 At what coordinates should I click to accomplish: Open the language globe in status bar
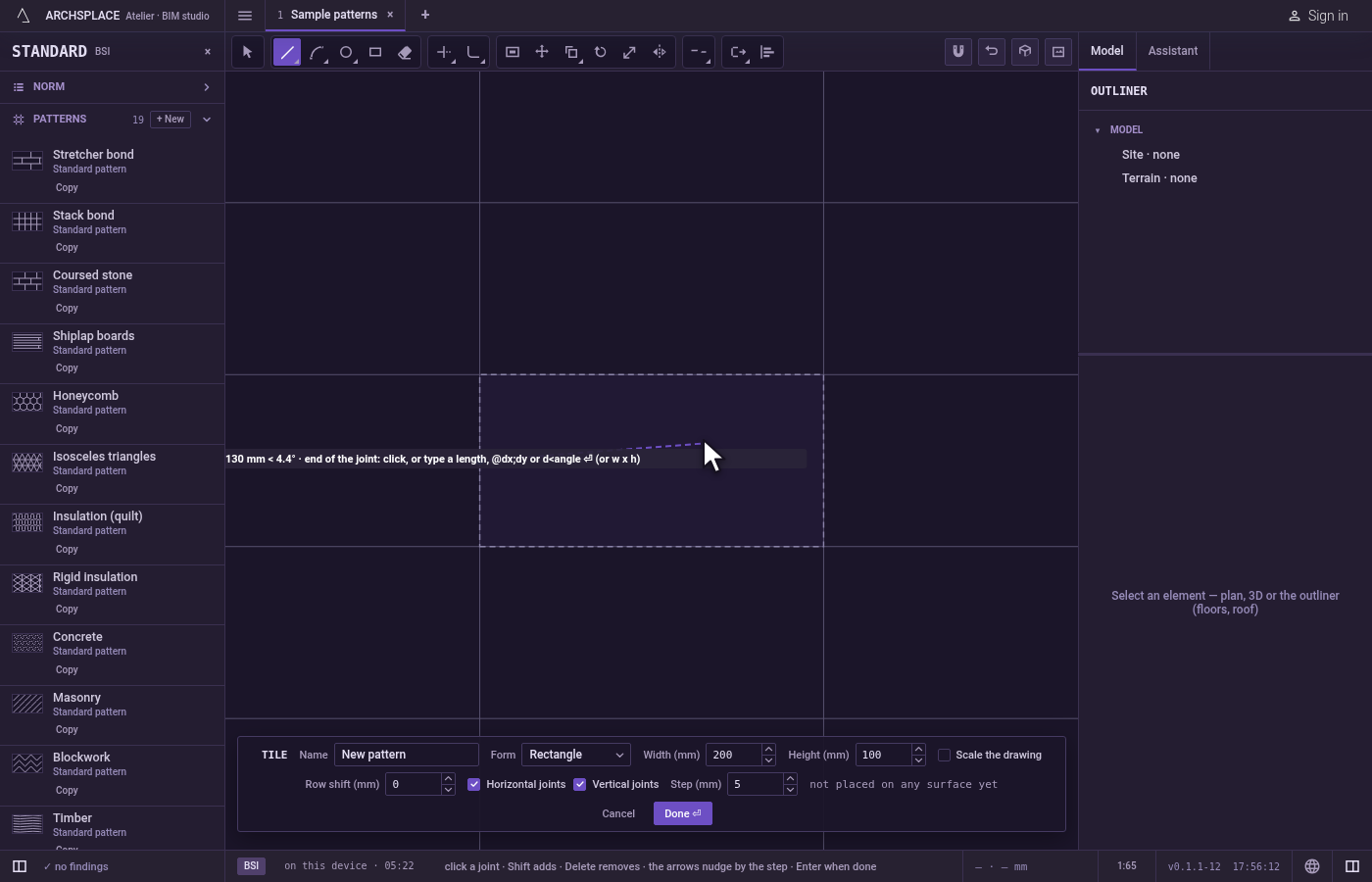pyautogui.click(x=1312, y=866)
